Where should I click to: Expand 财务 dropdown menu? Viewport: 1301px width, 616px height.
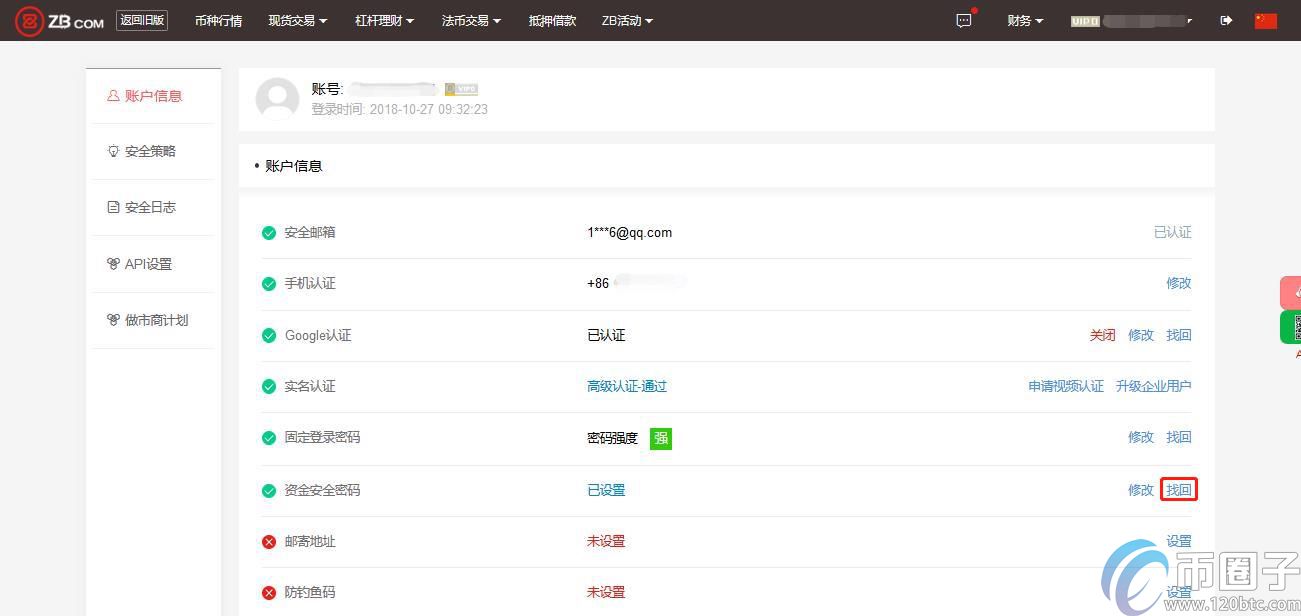click(x=1025, y=21)
